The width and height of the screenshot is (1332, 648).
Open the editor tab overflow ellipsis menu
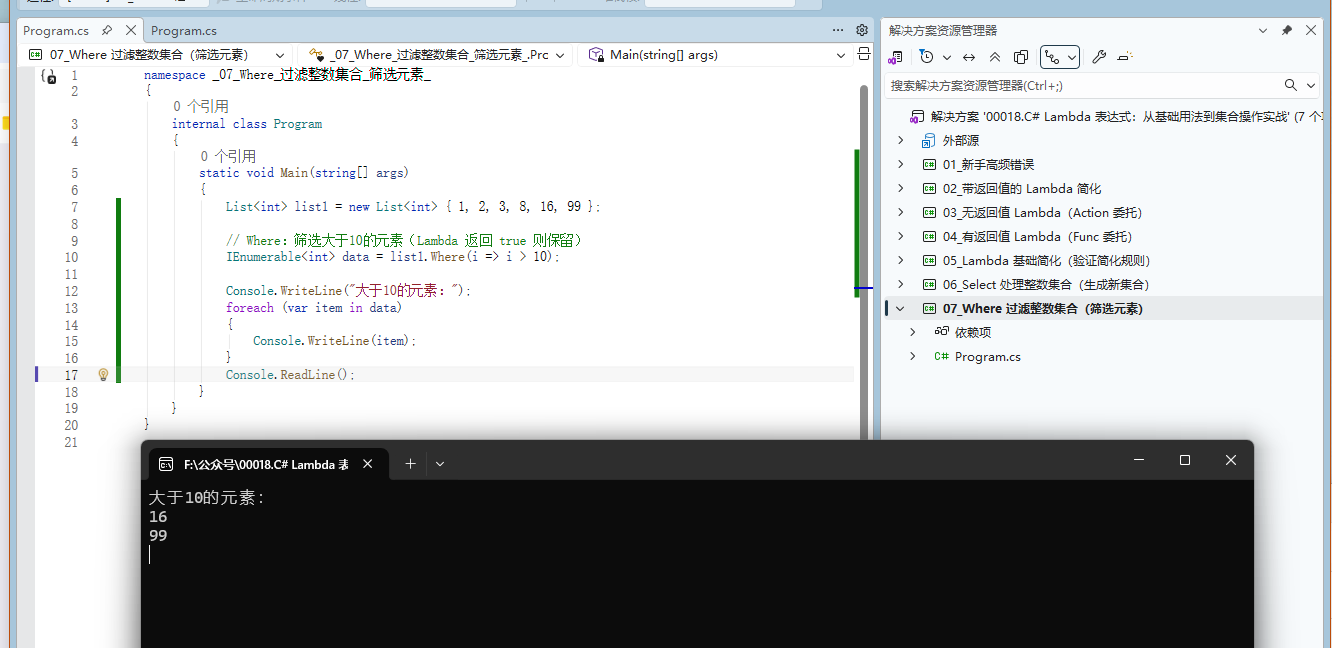(x=838, y=30)
